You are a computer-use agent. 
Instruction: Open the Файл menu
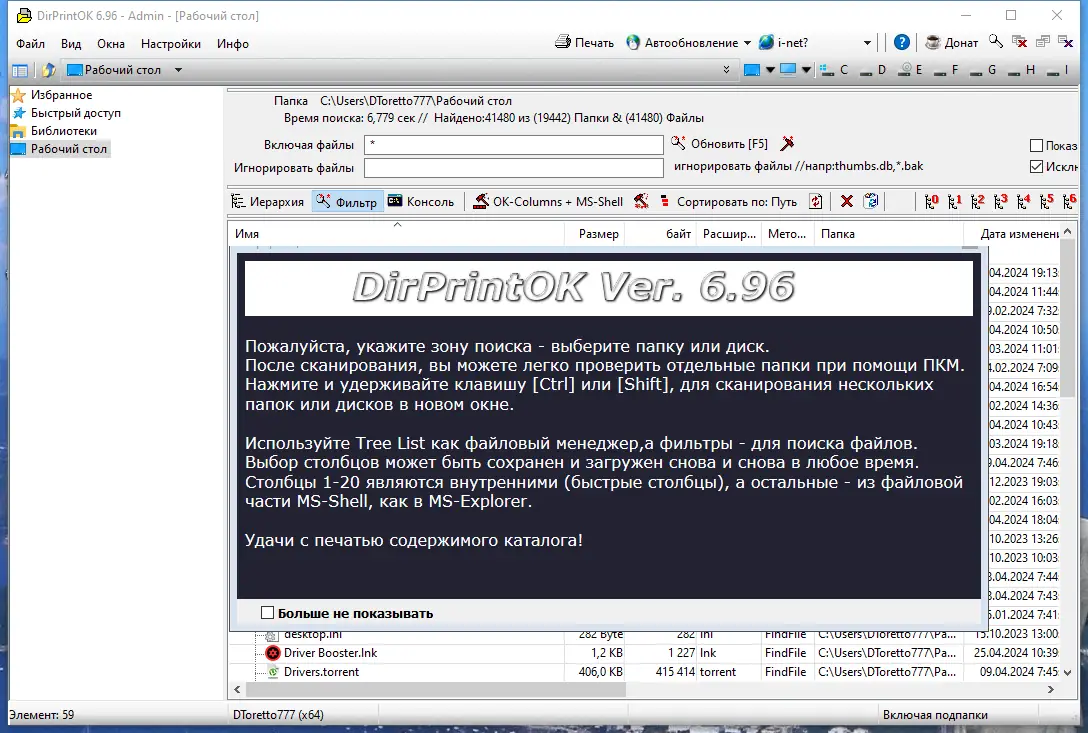point(31,44)
